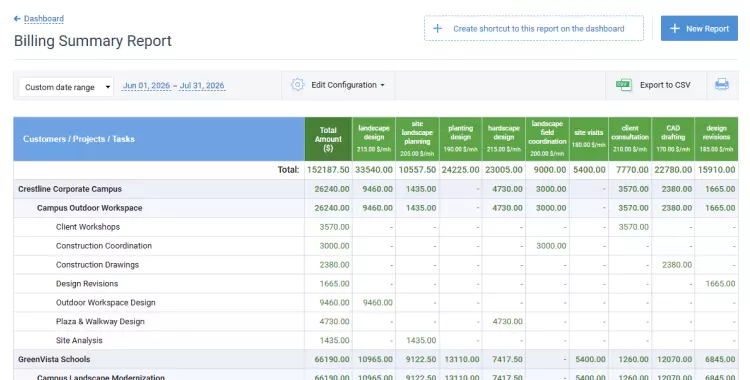
Task: Click the hardscape design column header
Action: click(504, 139)
